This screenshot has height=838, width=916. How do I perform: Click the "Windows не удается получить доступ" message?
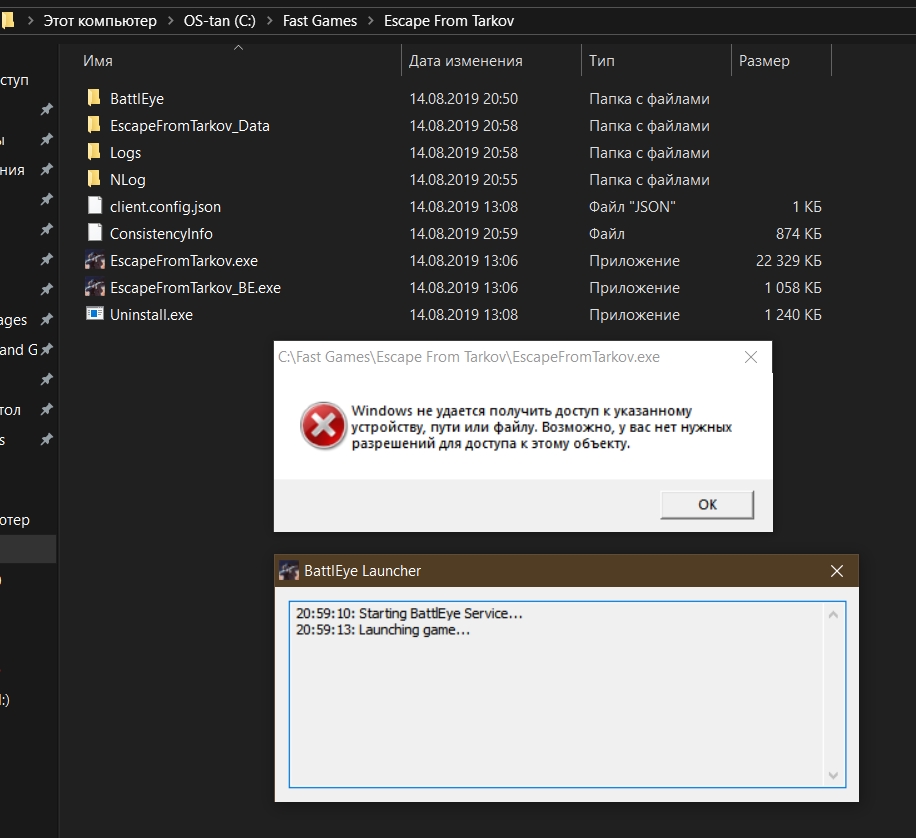(542, 427)
